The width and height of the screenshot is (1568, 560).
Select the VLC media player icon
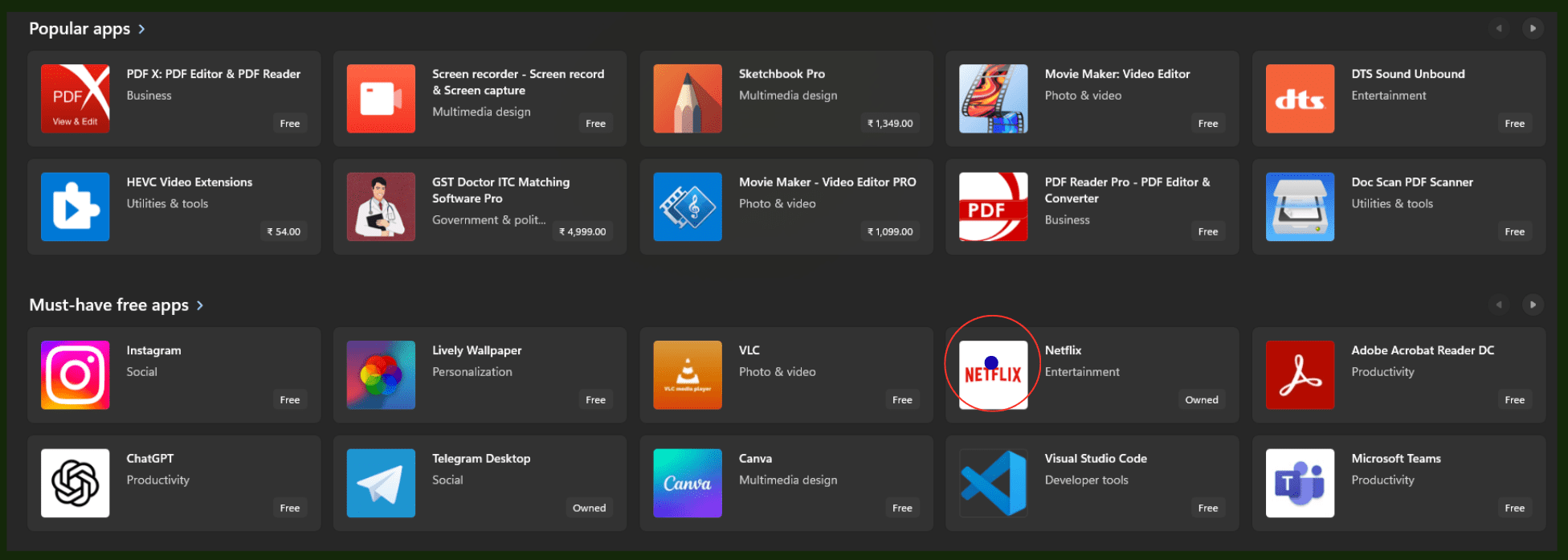point(687,374)
